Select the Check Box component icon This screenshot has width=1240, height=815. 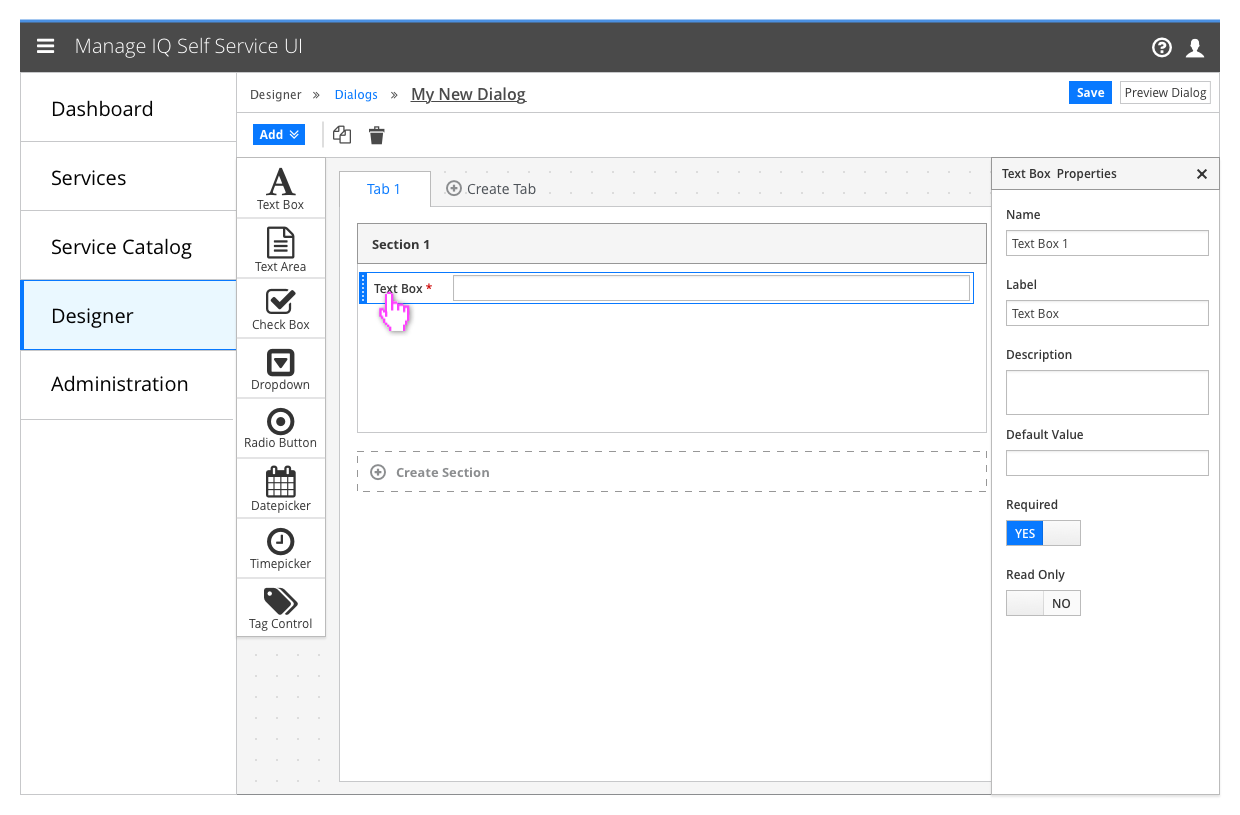tap(280, 307)
